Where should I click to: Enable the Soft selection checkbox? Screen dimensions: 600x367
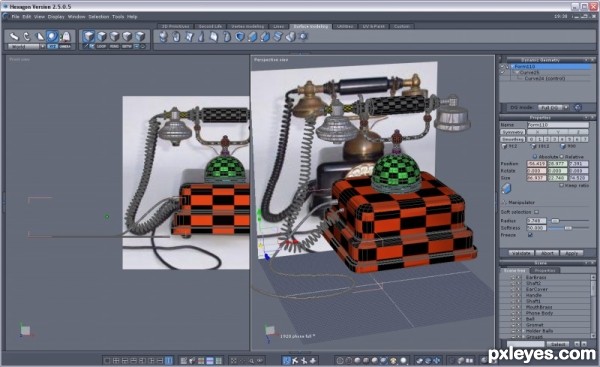[536, 212]
